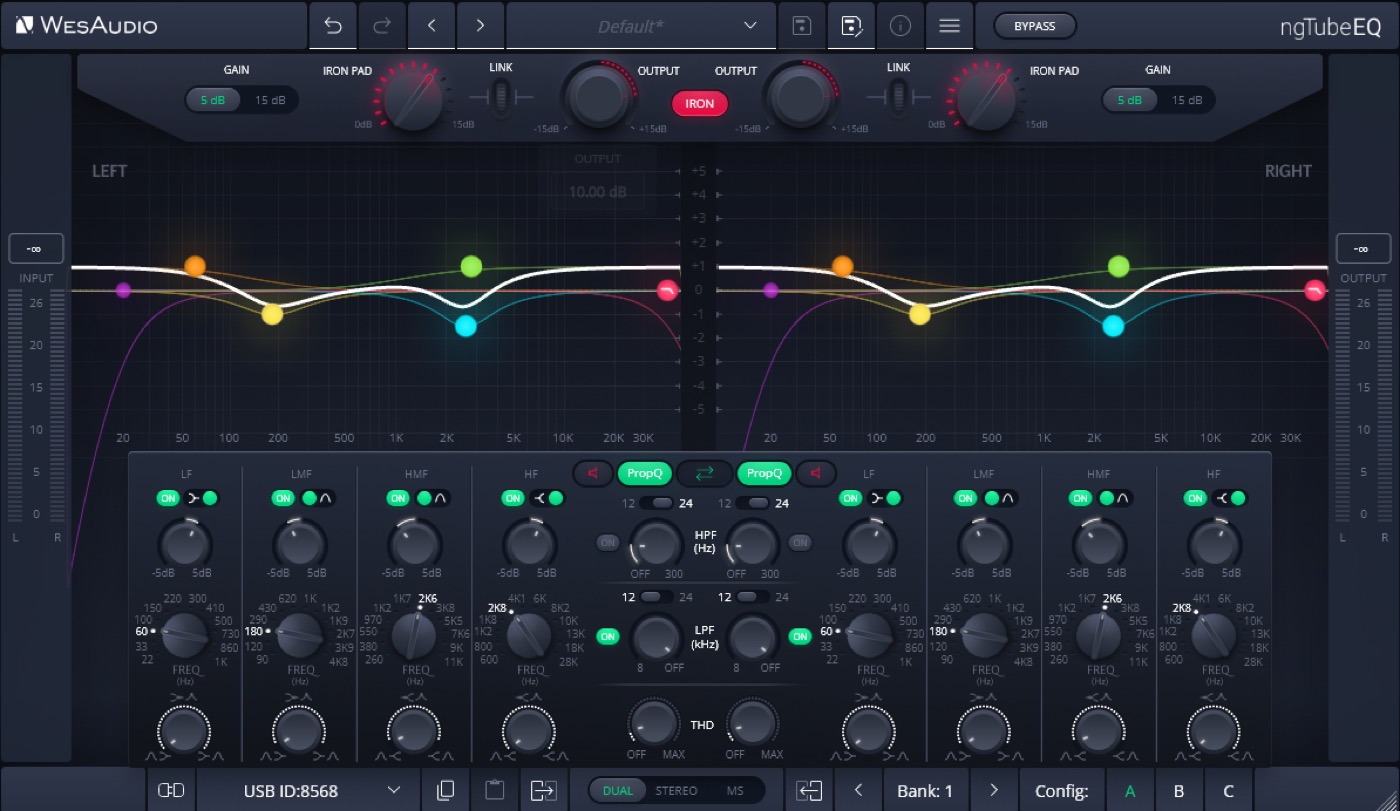Image resolution: width=1400 pixels, height=811 pixels.
Task: Click the right channel red speaker solo icon
Action: [816, 473]
